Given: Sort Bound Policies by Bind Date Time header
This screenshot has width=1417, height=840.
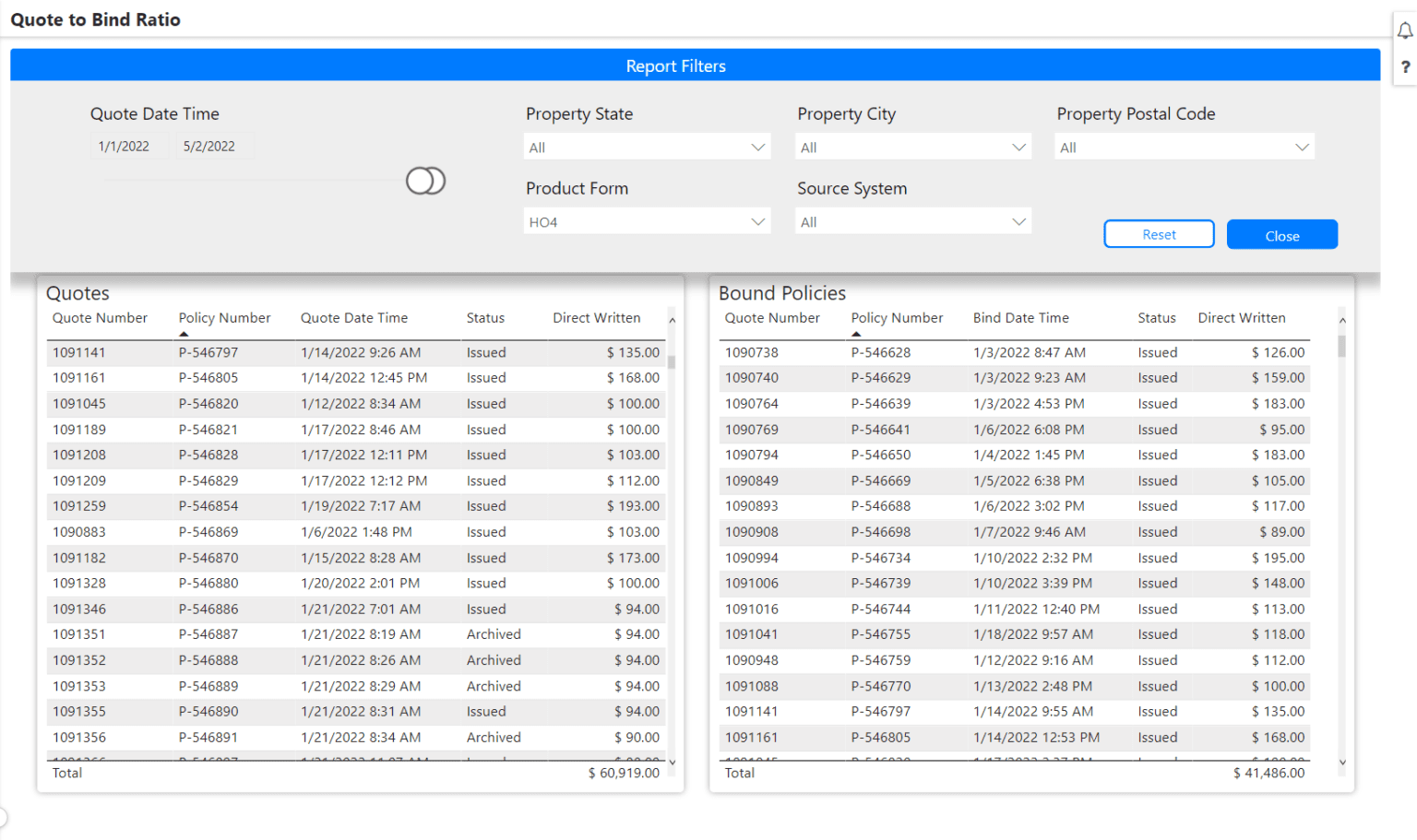Looking at the screenshot, I should tap(1020, 318).
